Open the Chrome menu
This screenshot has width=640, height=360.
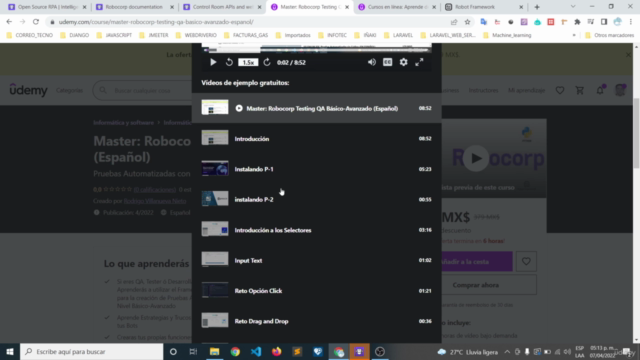[631, 22]
